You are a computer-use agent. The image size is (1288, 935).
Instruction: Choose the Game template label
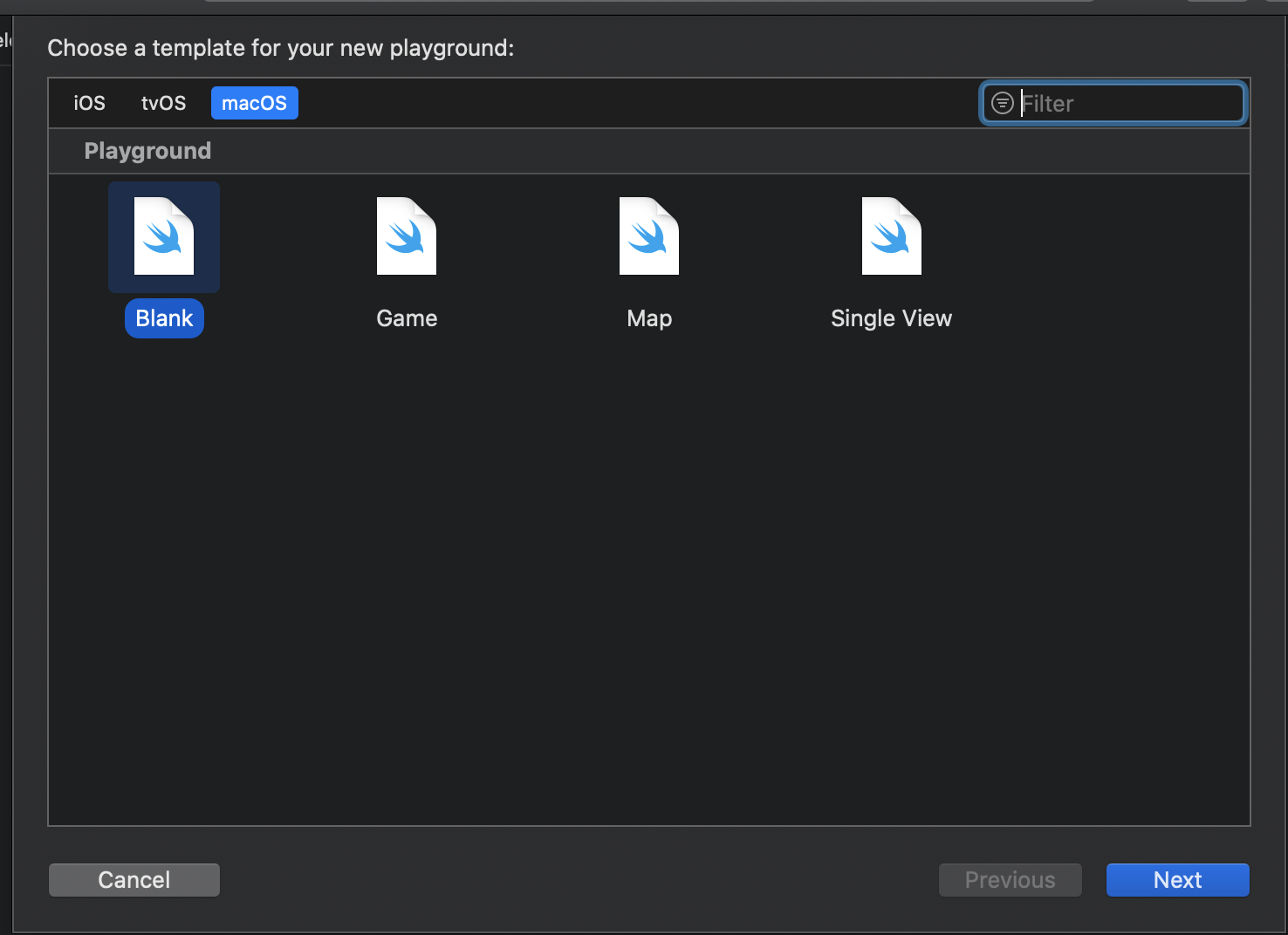407,318
